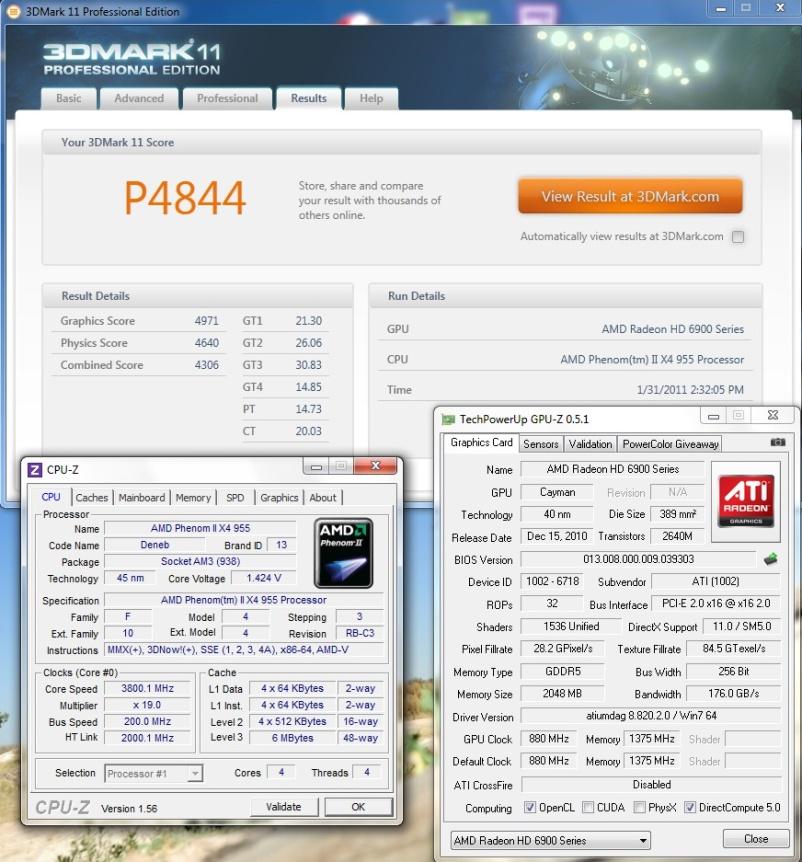This screenshot has height=862, width=802.
Task: Click the GPU-Z title bar icon
Action: (449, 419)
